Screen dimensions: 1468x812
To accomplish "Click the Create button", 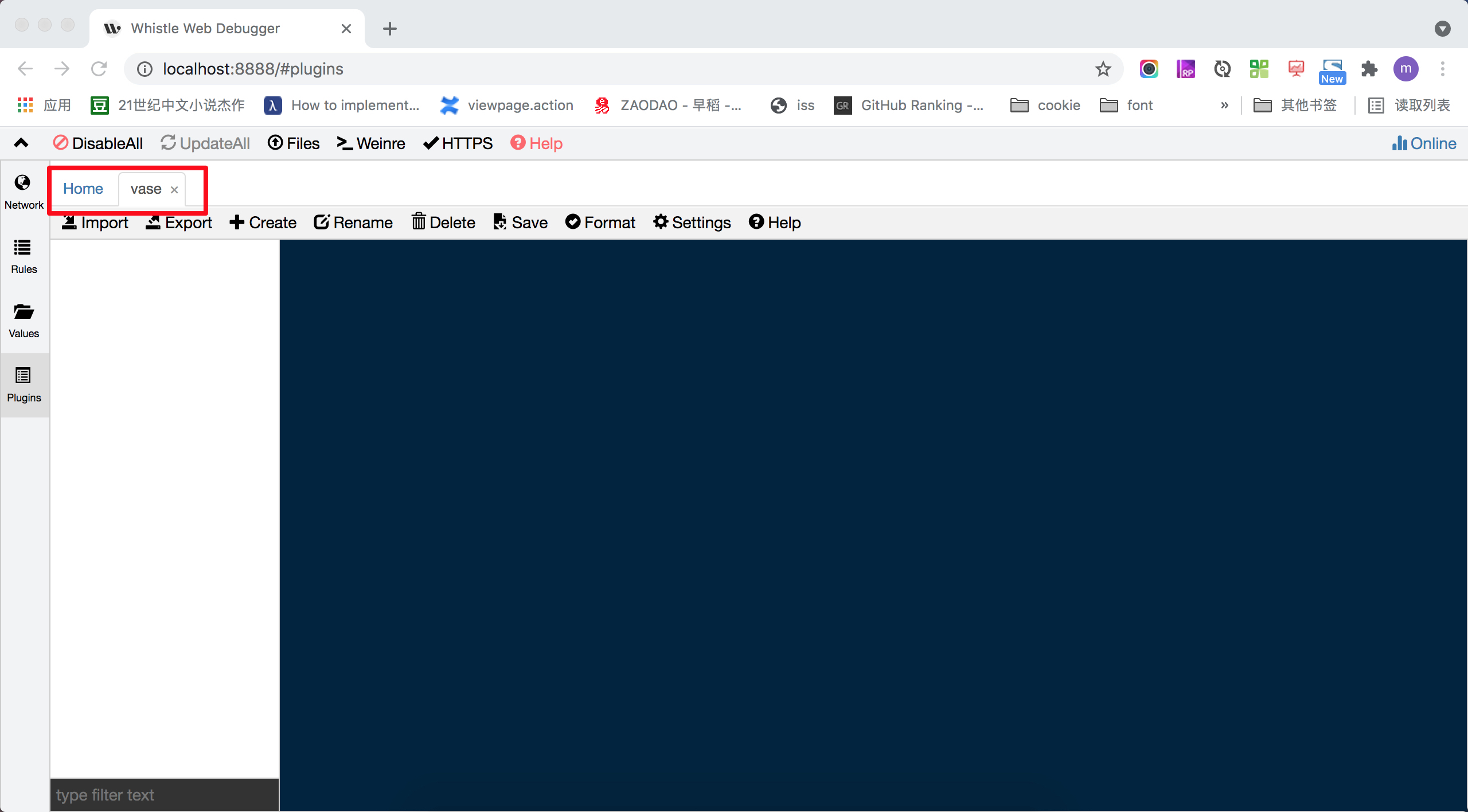I will (x=263, y=222).
